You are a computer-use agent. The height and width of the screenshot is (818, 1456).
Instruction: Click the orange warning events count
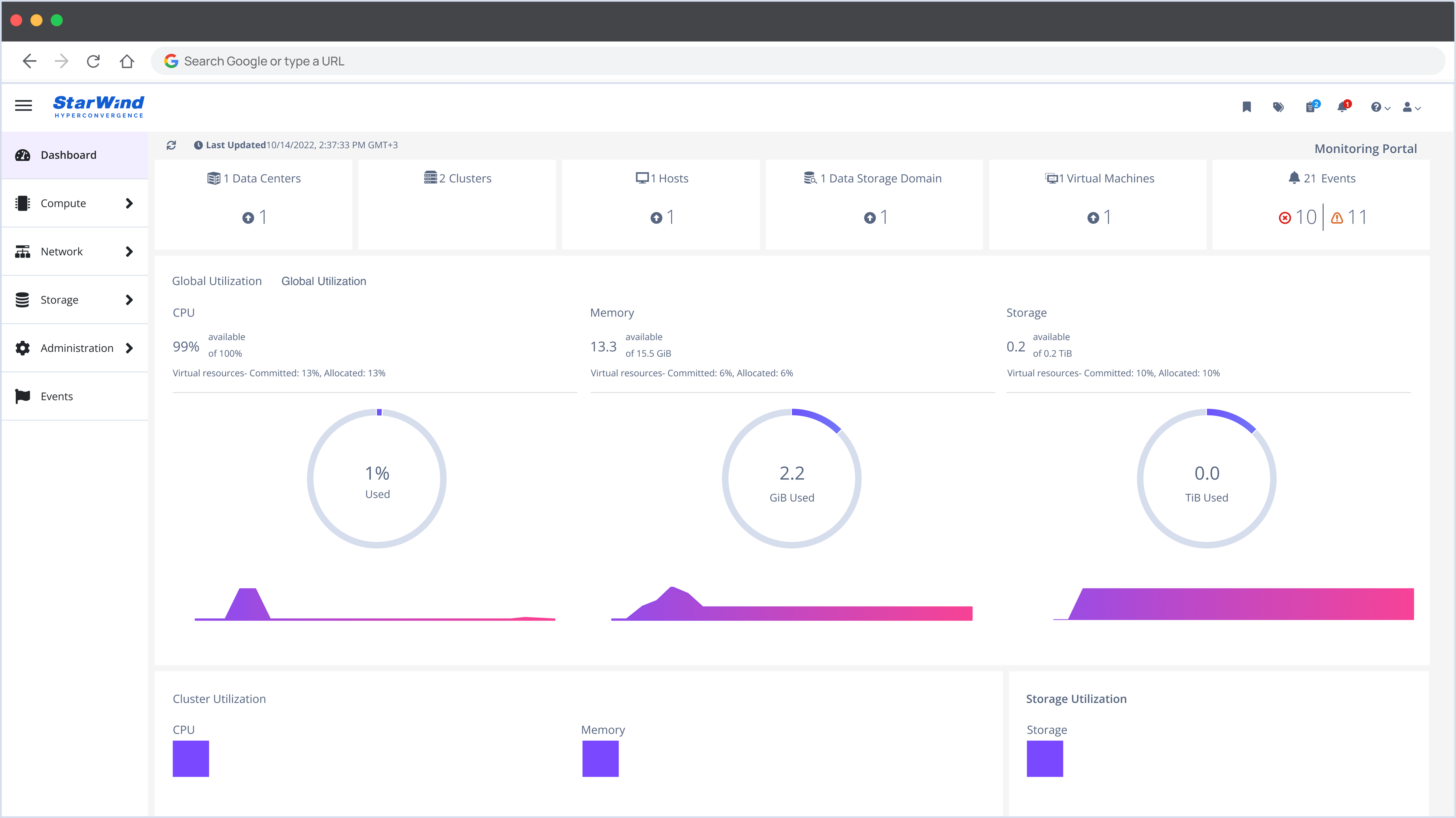[1349, 218]
